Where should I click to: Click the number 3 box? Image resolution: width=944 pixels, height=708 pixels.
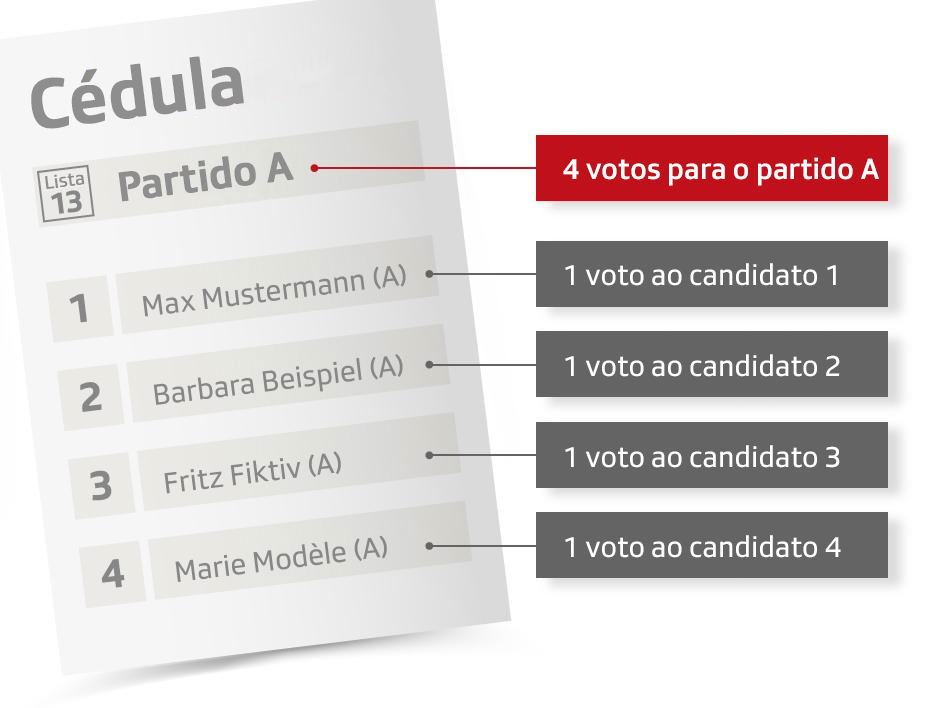point(101,485)
